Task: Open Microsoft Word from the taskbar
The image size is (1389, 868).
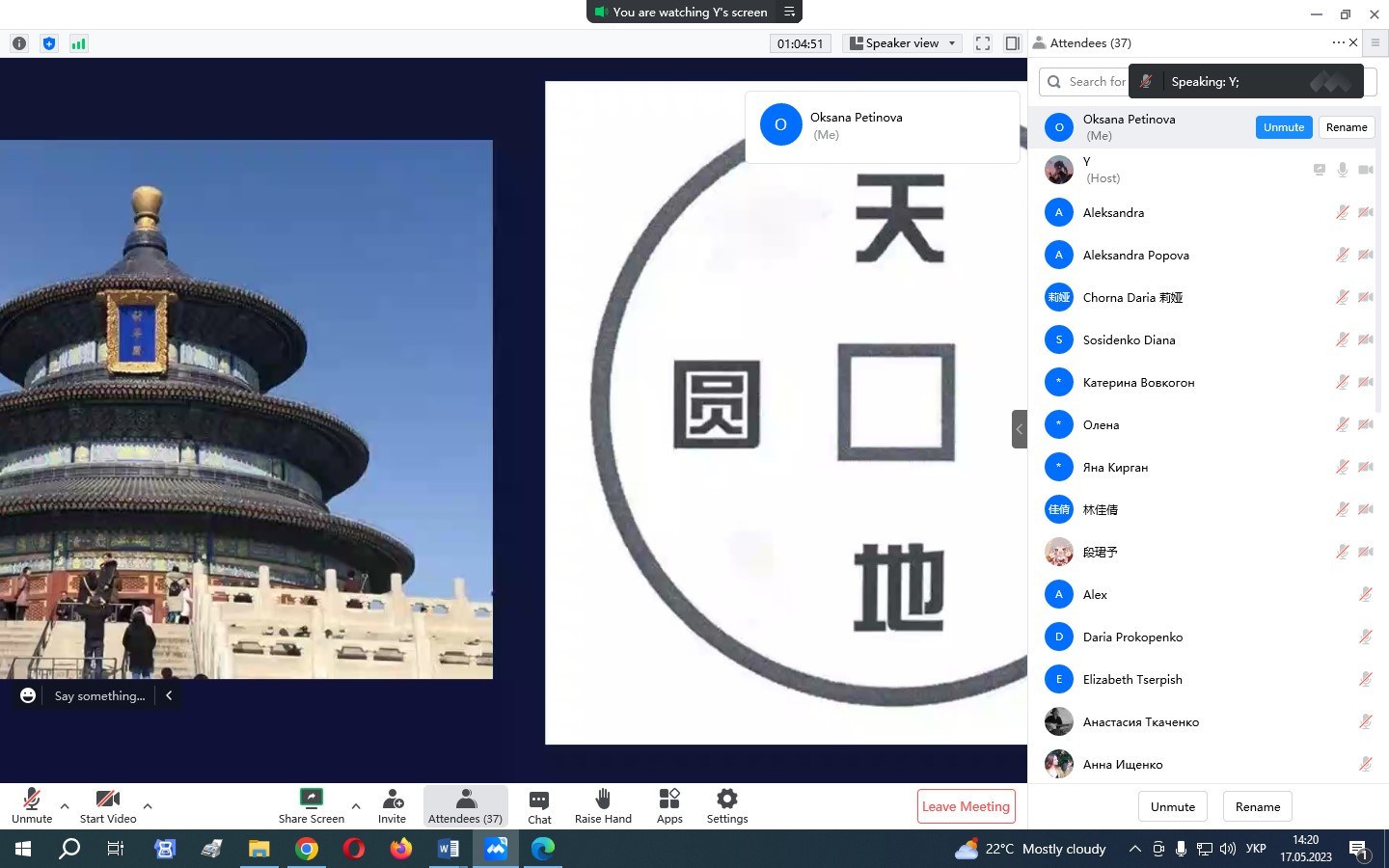Action: 449,849
